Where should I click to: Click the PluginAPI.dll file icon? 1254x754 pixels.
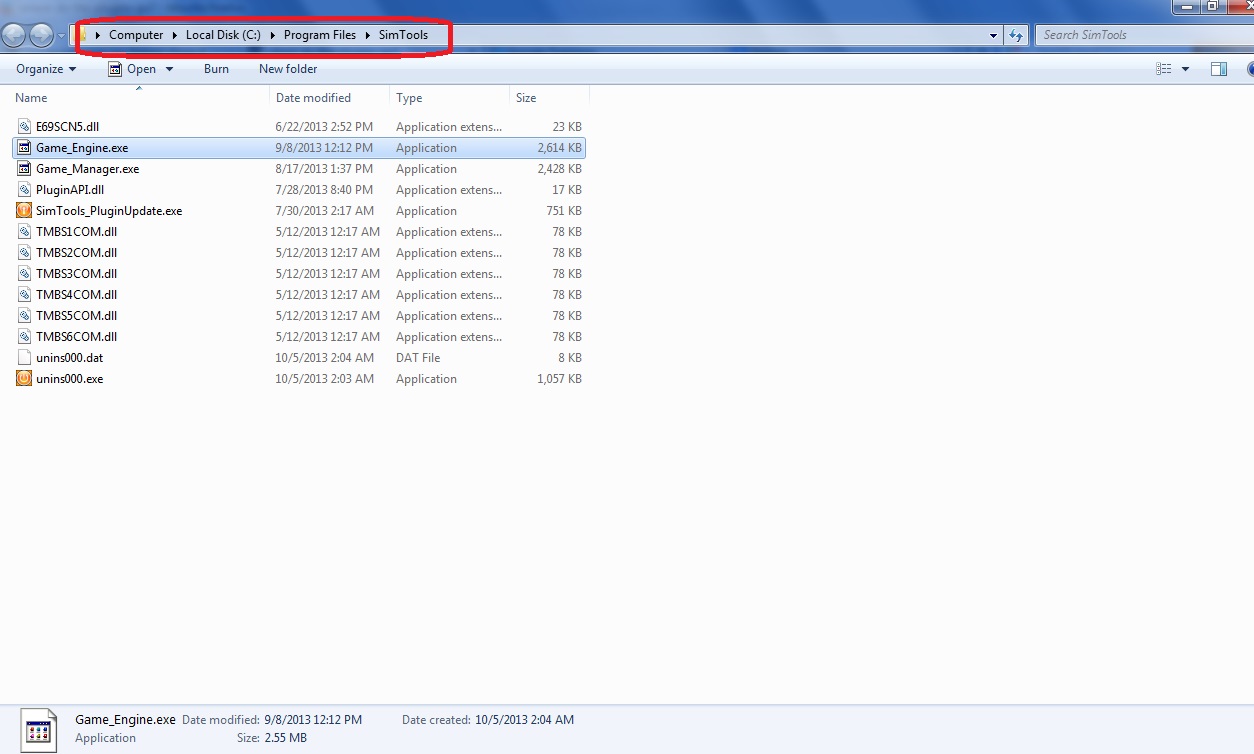[x=24, y=190]
